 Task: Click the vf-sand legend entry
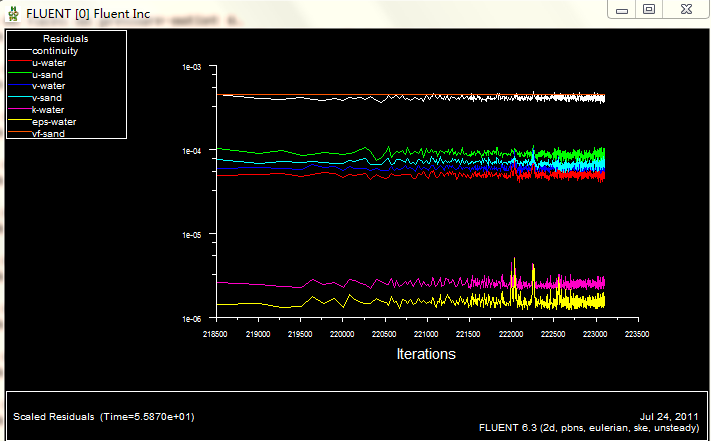pyautogui.click(x=49, y=133)
